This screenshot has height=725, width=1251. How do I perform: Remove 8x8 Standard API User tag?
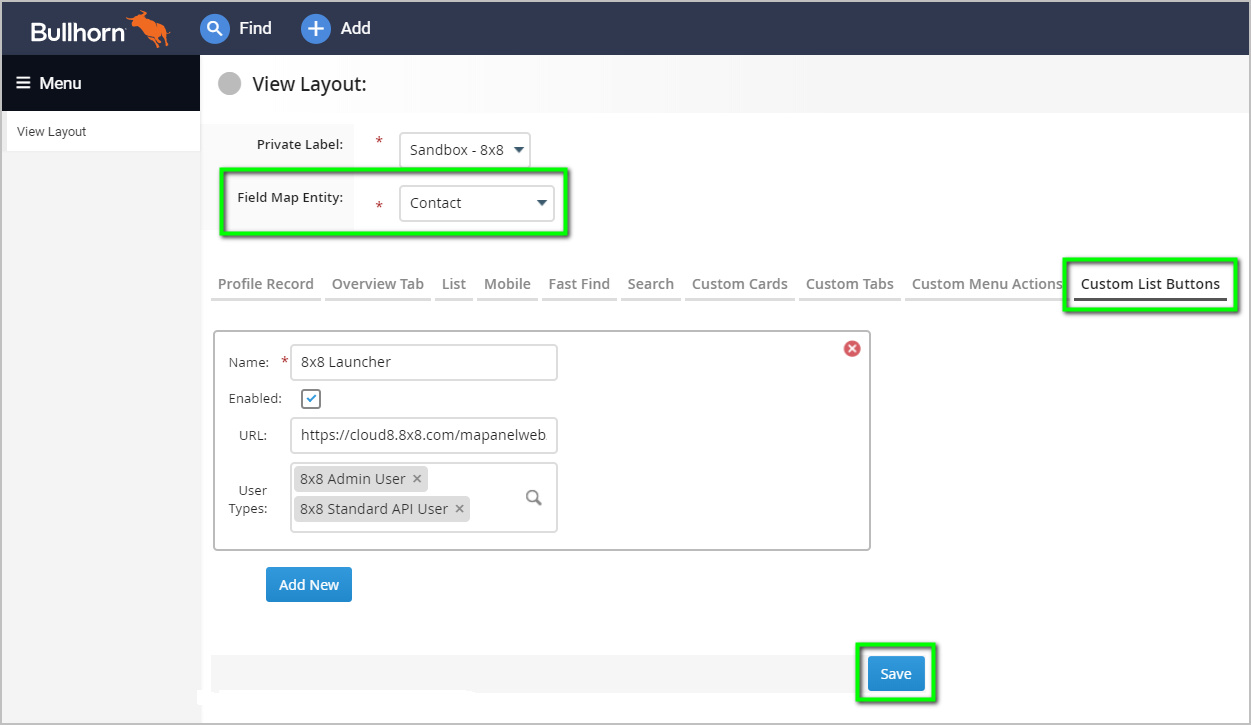[459, 509]
